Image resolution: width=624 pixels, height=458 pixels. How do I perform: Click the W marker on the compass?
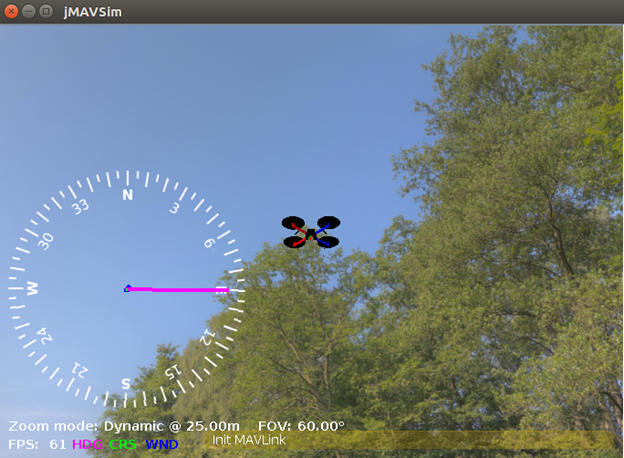coord(32,288)
